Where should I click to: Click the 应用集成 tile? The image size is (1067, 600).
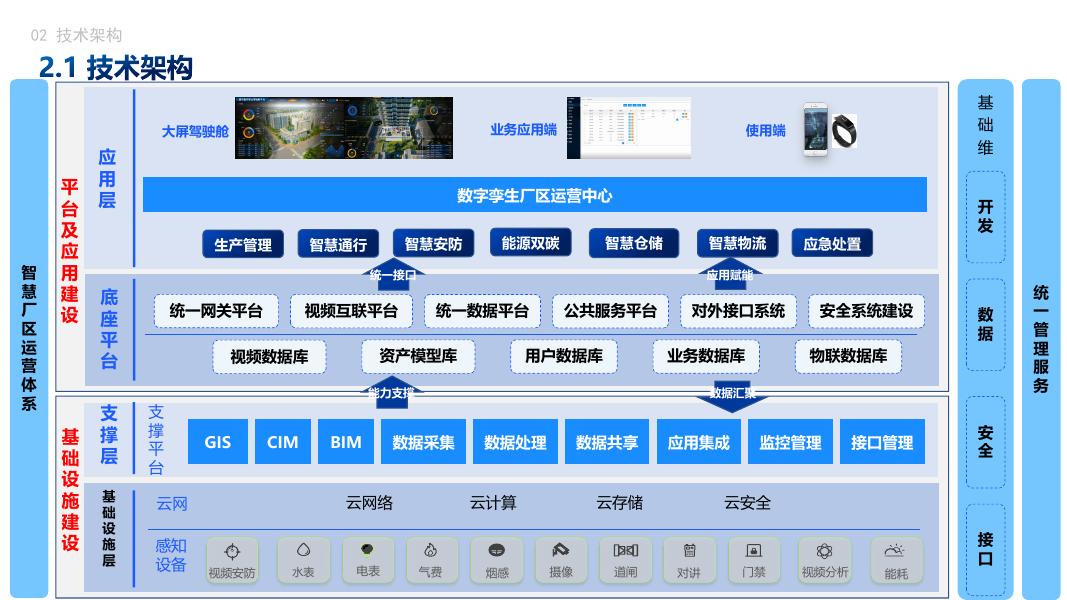tap(699, 441)
